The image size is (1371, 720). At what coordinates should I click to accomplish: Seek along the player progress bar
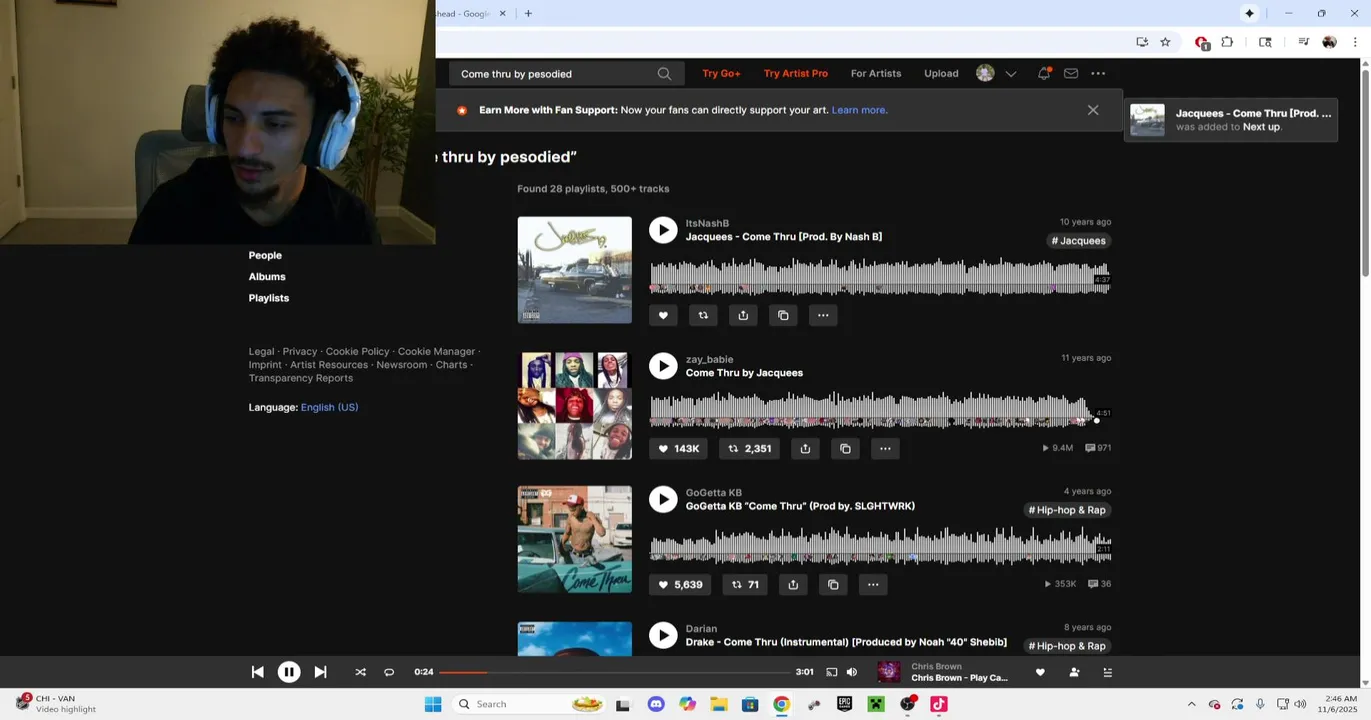coord(614,673)
